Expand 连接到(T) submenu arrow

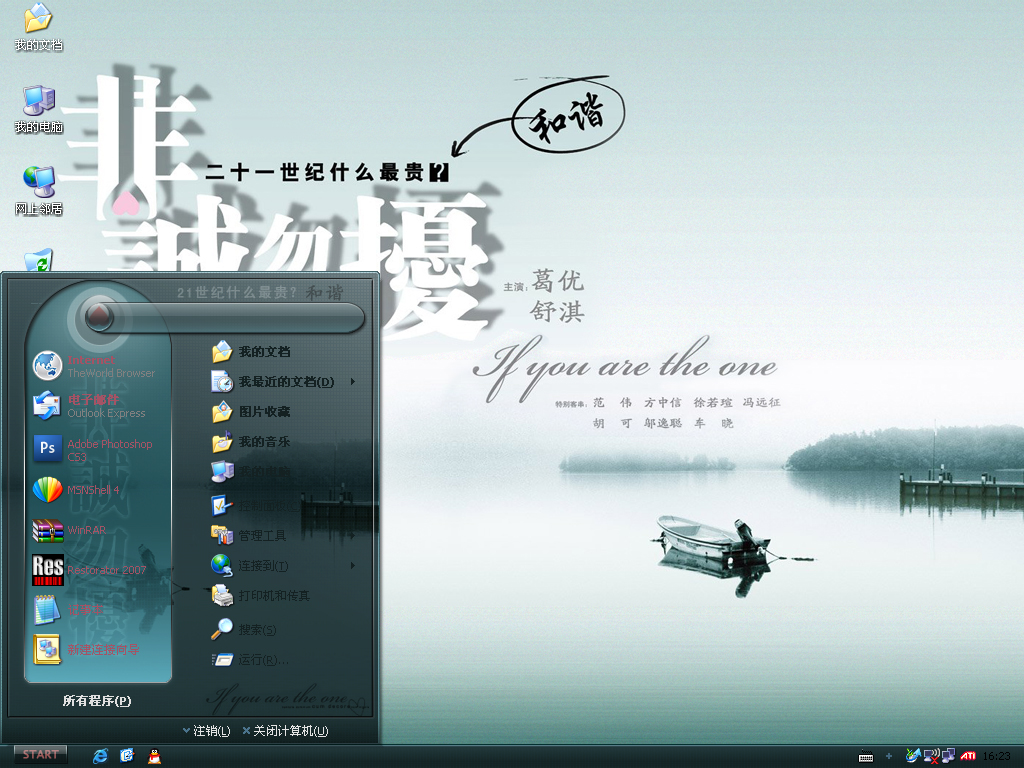(x=353, y=566)
